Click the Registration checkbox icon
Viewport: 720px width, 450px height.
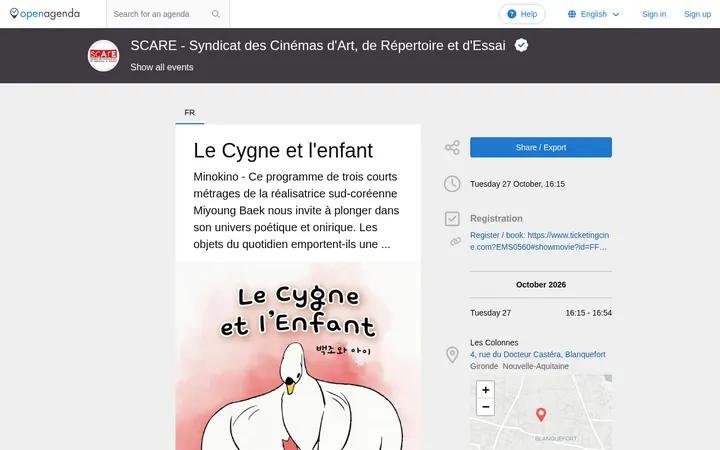[x=452, y=219]
